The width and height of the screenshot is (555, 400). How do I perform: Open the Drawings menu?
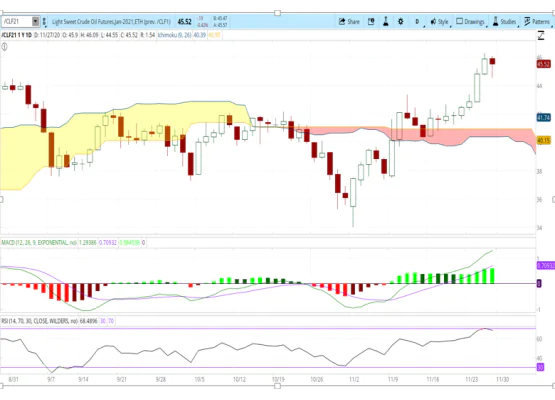tap(470, 22)
